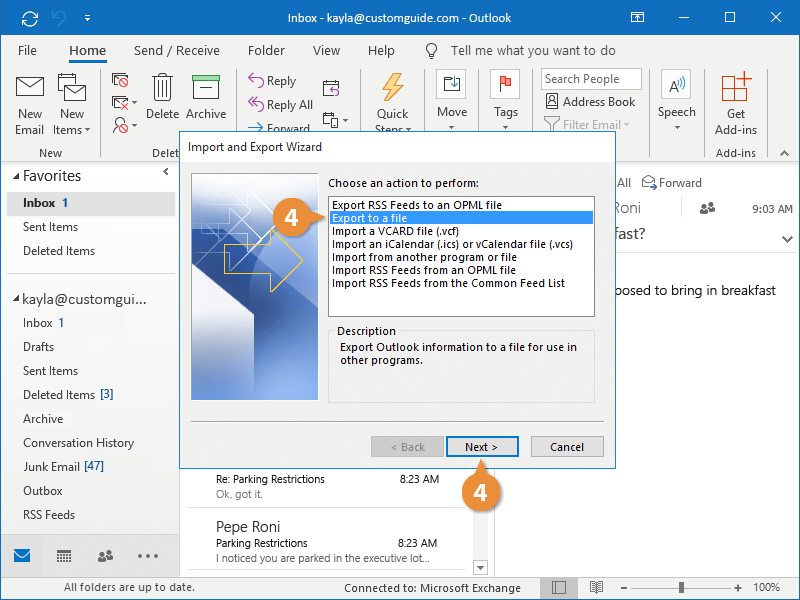
Task: Open Quick Steps lightning icon
Action: tap(392, 87)
